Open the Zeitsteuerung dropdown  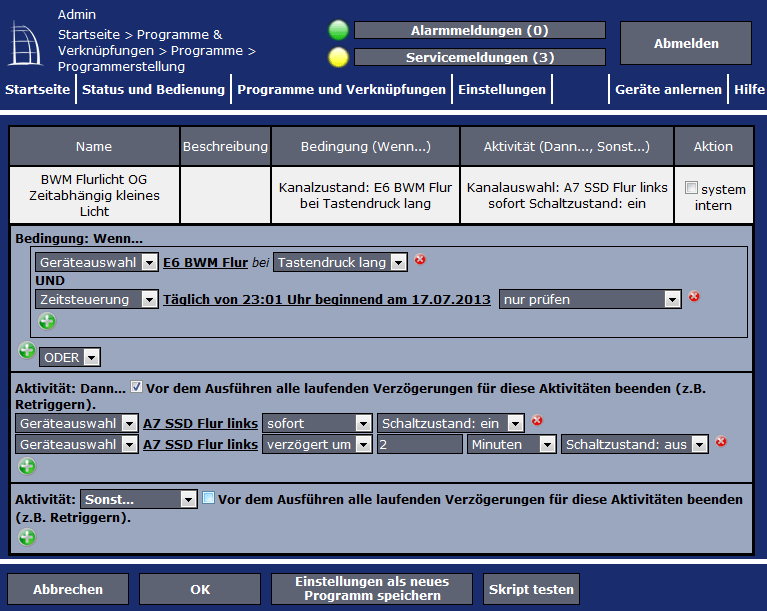click(96, 299)
